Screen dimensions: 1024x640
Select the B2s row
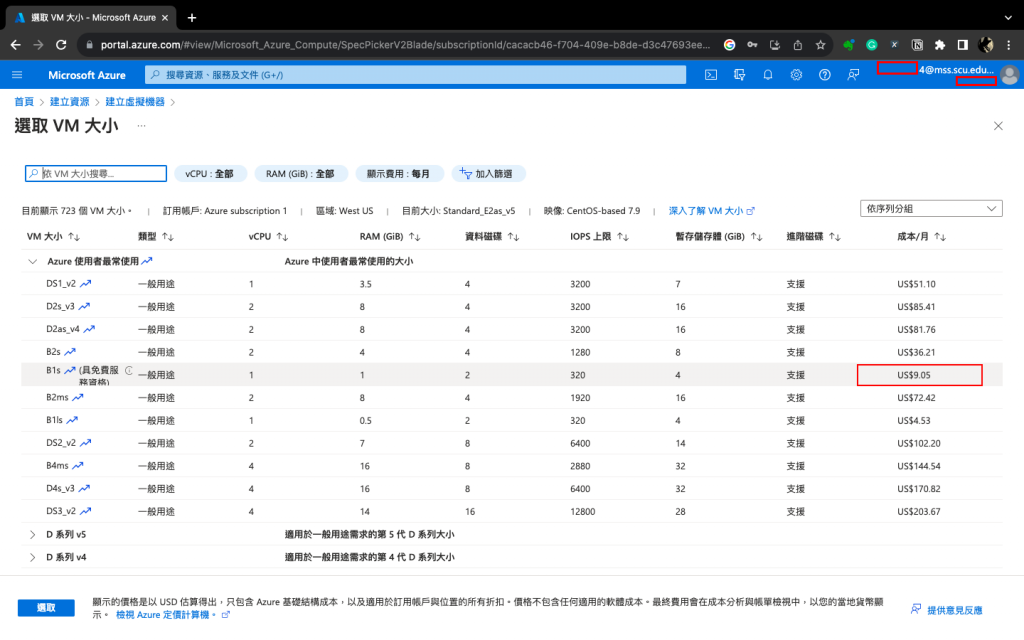(511, 352)
